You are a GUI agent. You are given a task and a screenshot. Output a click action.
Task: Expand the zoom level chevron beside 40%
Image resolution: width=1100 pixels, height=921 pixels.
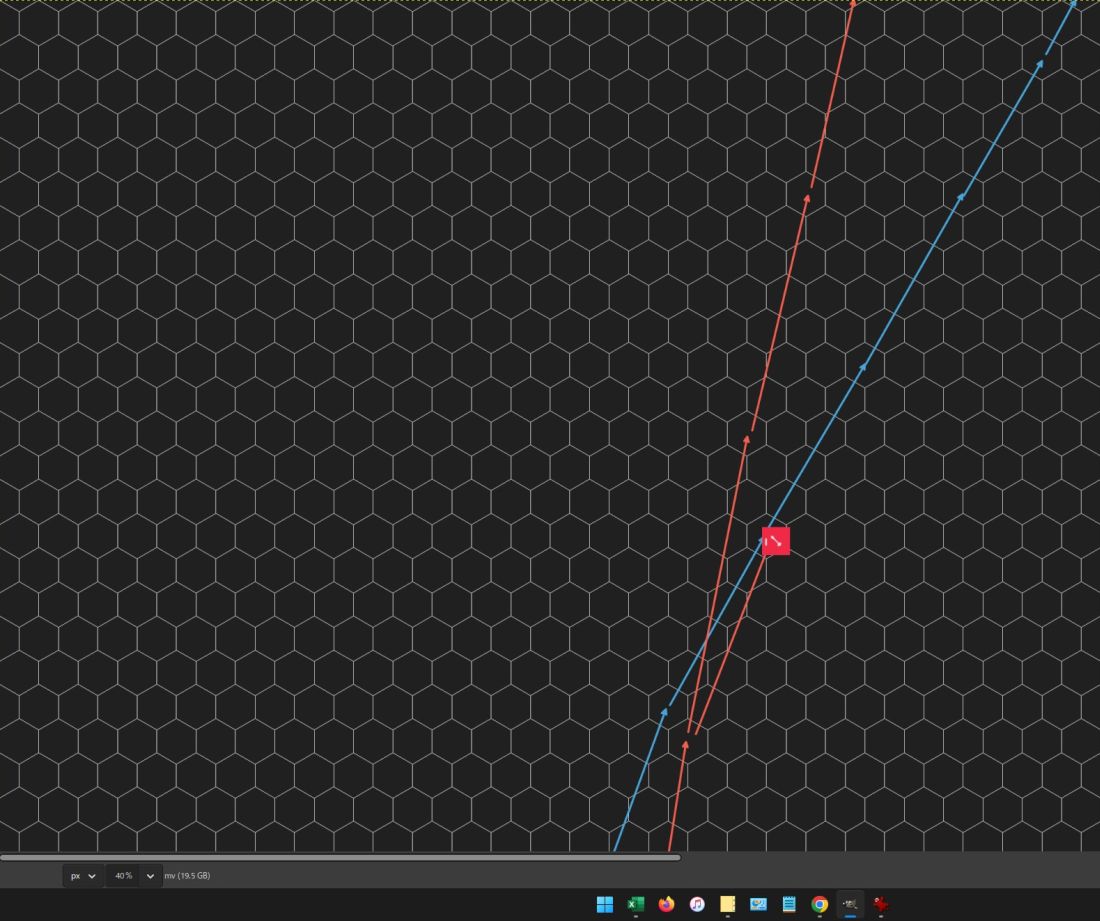pyautogui.click(x=150, y=876)
